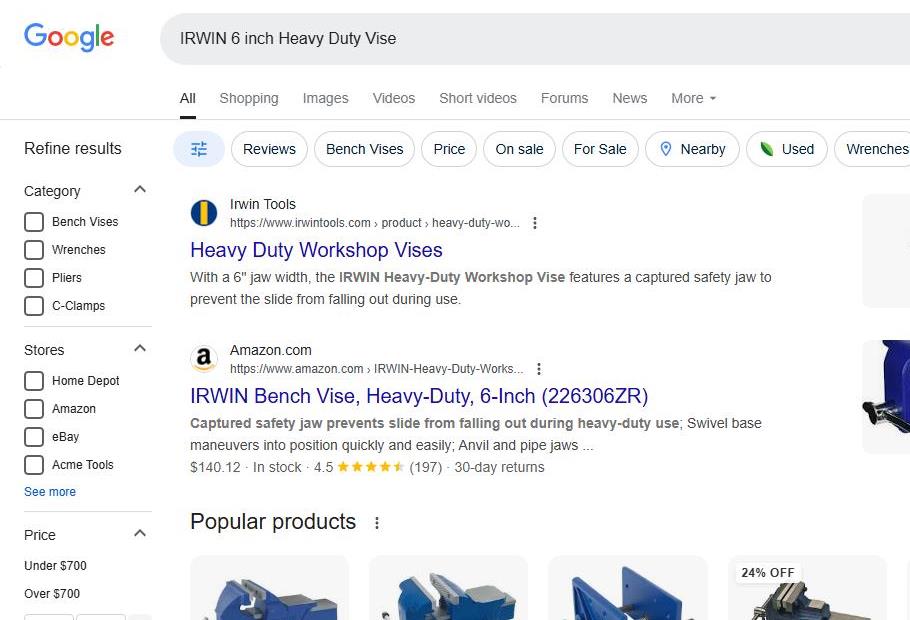Click the star rating on Amazon result
This screenshot has height=620, width=910.
(370, 467)
